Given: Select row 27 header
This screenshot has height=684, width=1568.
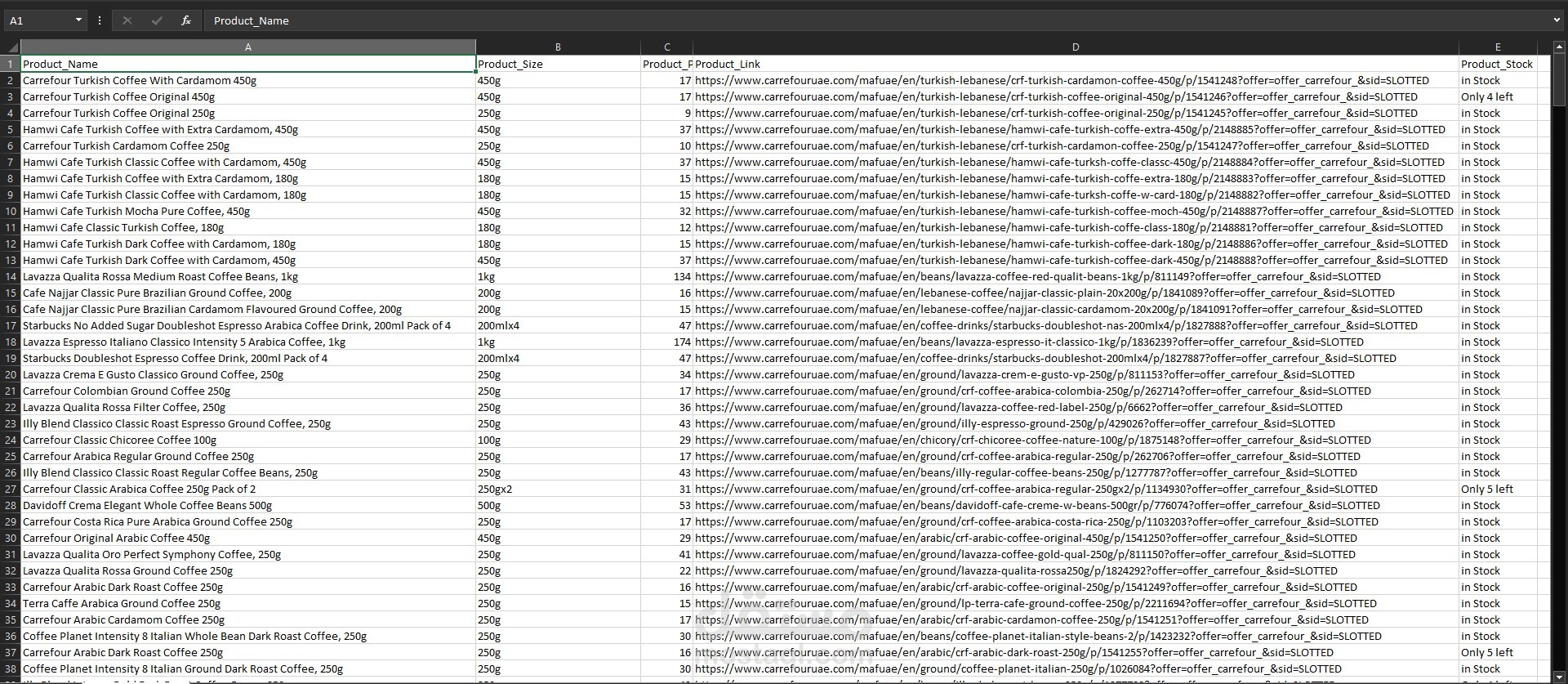Looking at the screenshot, I should coord(11,489).
